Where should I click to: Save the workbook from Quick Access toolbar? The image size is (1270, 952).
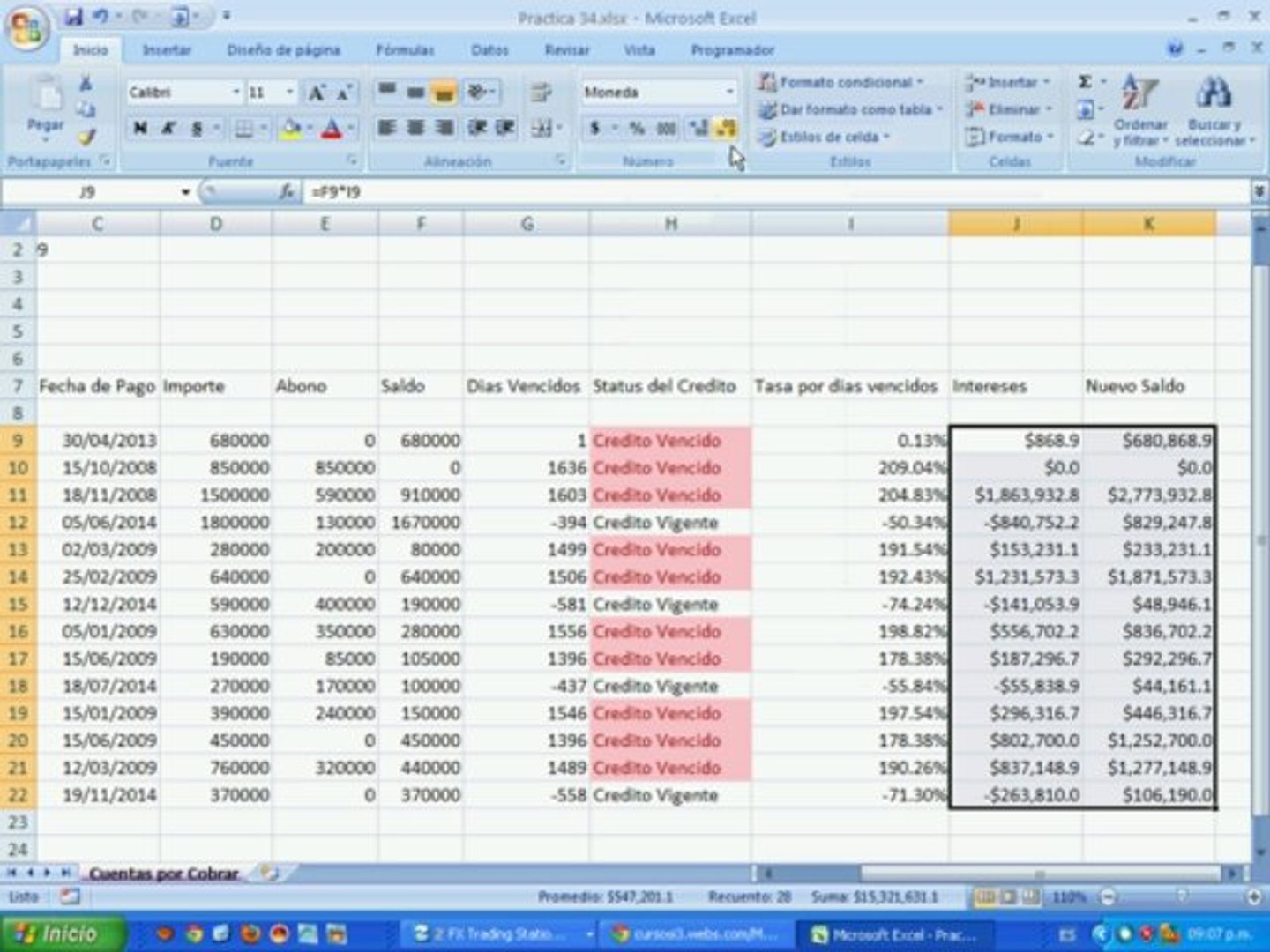[74, 17]
